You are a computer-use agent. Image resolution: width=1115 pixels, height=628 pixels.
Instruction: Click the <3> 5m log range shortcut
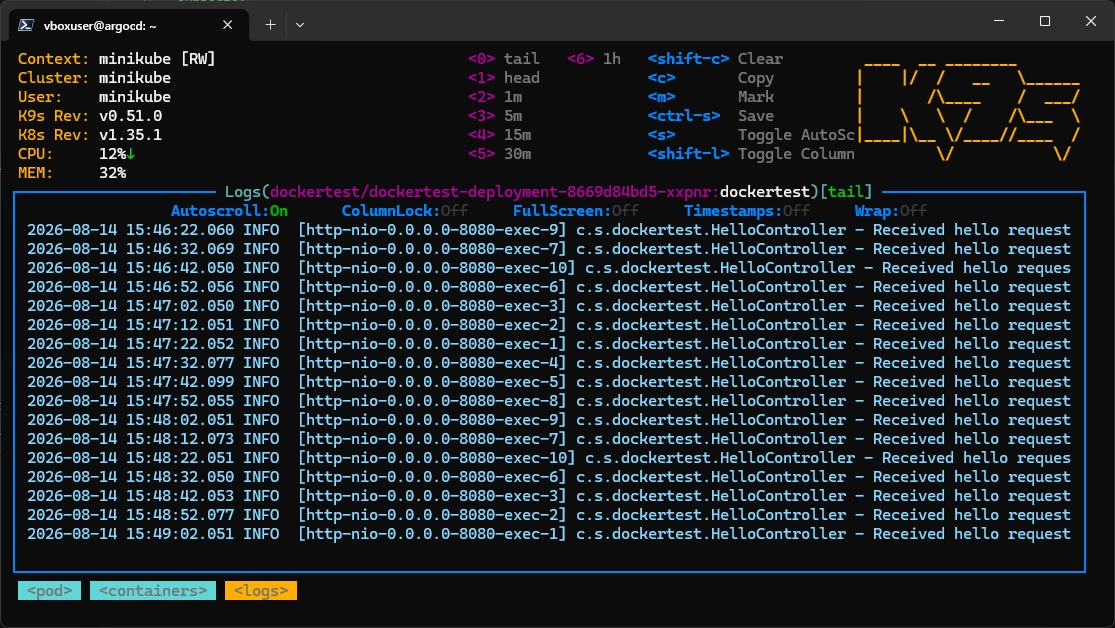coord(495,116)
